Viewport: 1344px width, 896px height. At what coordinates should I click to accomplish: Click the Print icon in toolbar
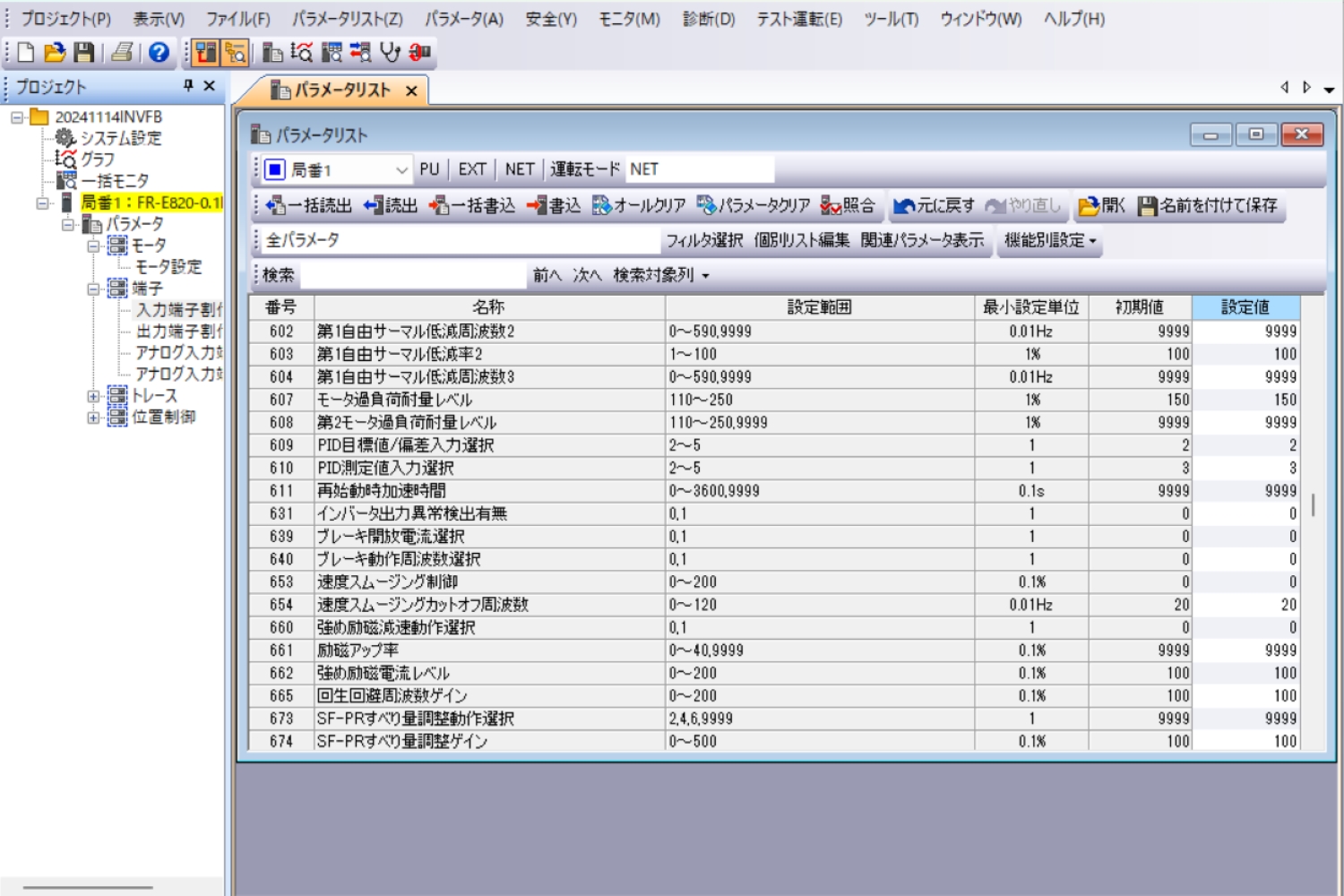[122, 53]
